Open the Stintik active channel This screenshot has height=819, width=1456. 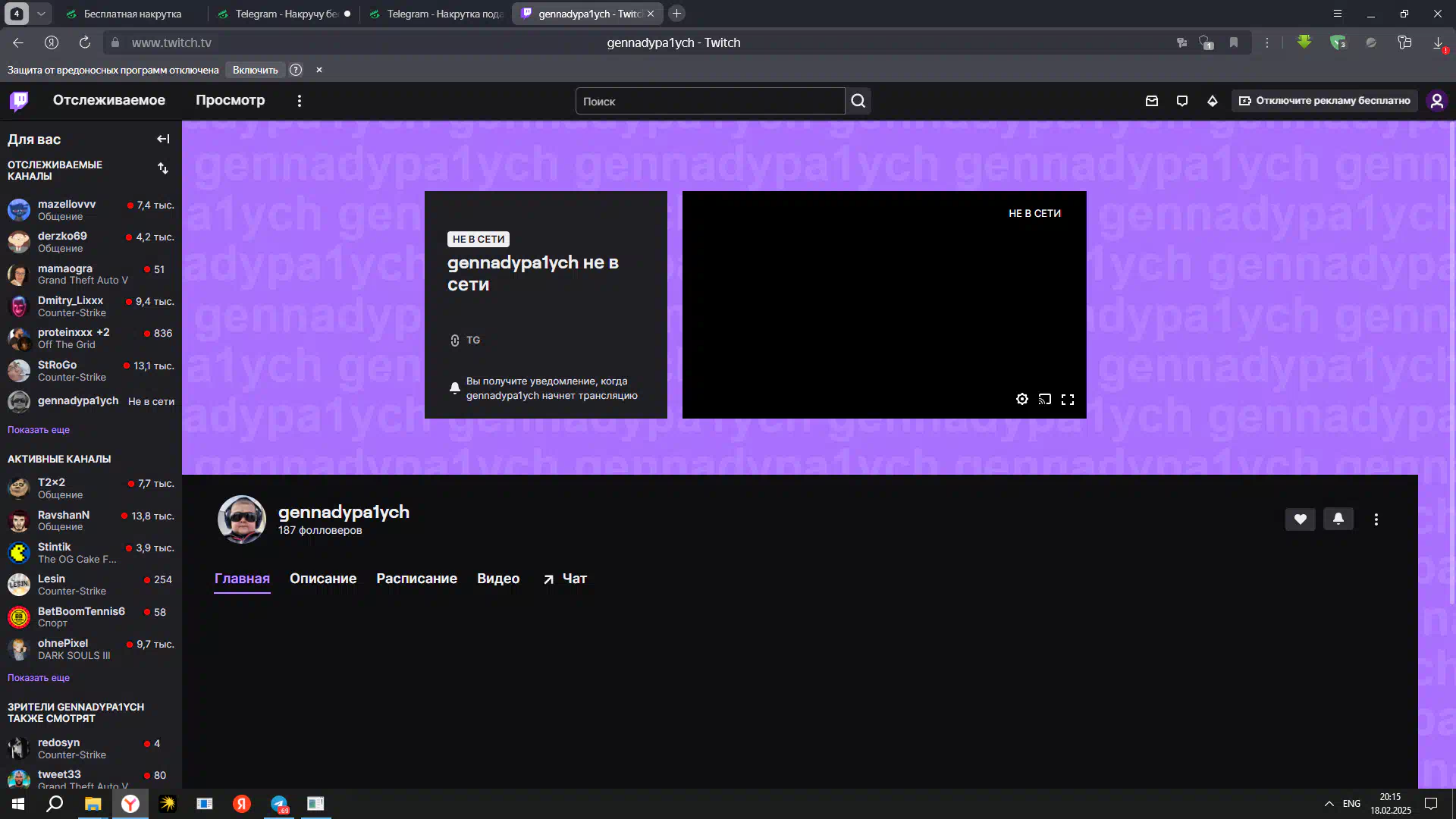pos(91,553)
